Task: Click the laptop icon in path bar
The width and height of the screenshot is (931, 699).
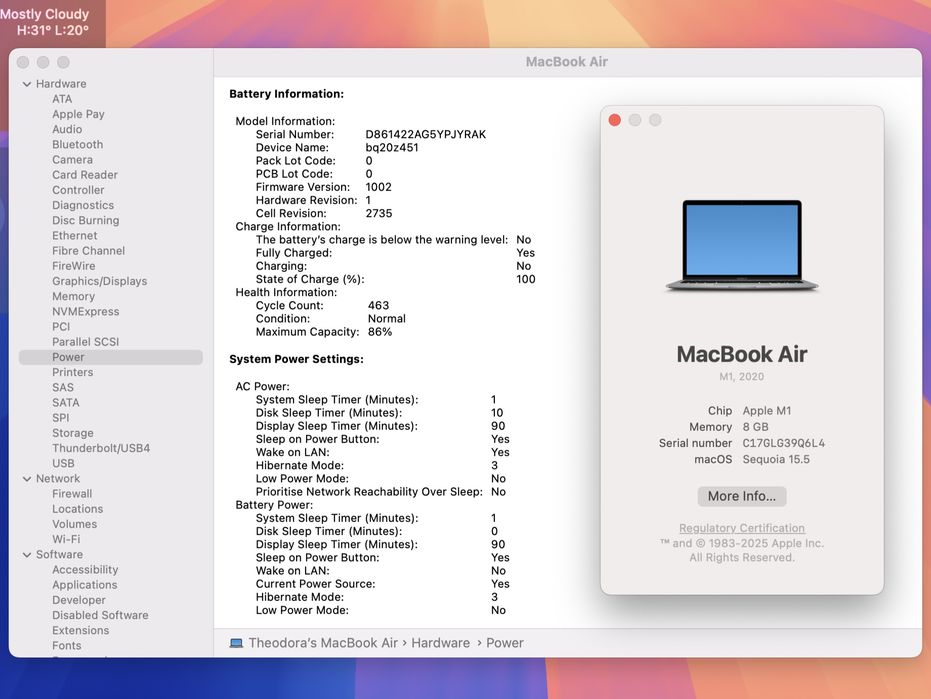Action: (236, 643)
